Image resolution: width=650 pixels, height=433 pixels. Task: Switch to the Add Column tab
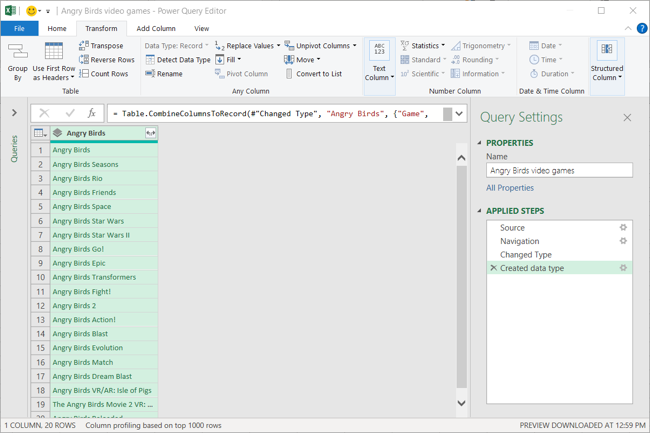point(156,29)
